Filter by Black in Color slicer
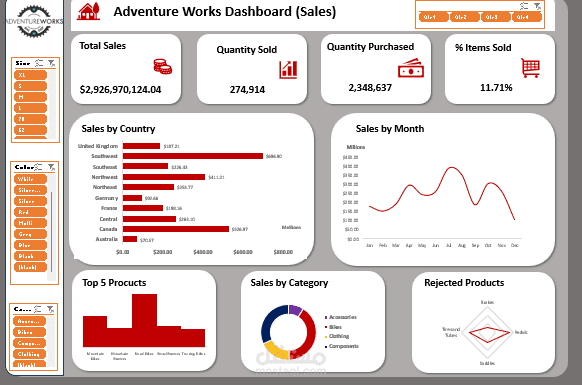Image resolution: width=582 pixels, height=385 pixels. (x=30, y=256)
